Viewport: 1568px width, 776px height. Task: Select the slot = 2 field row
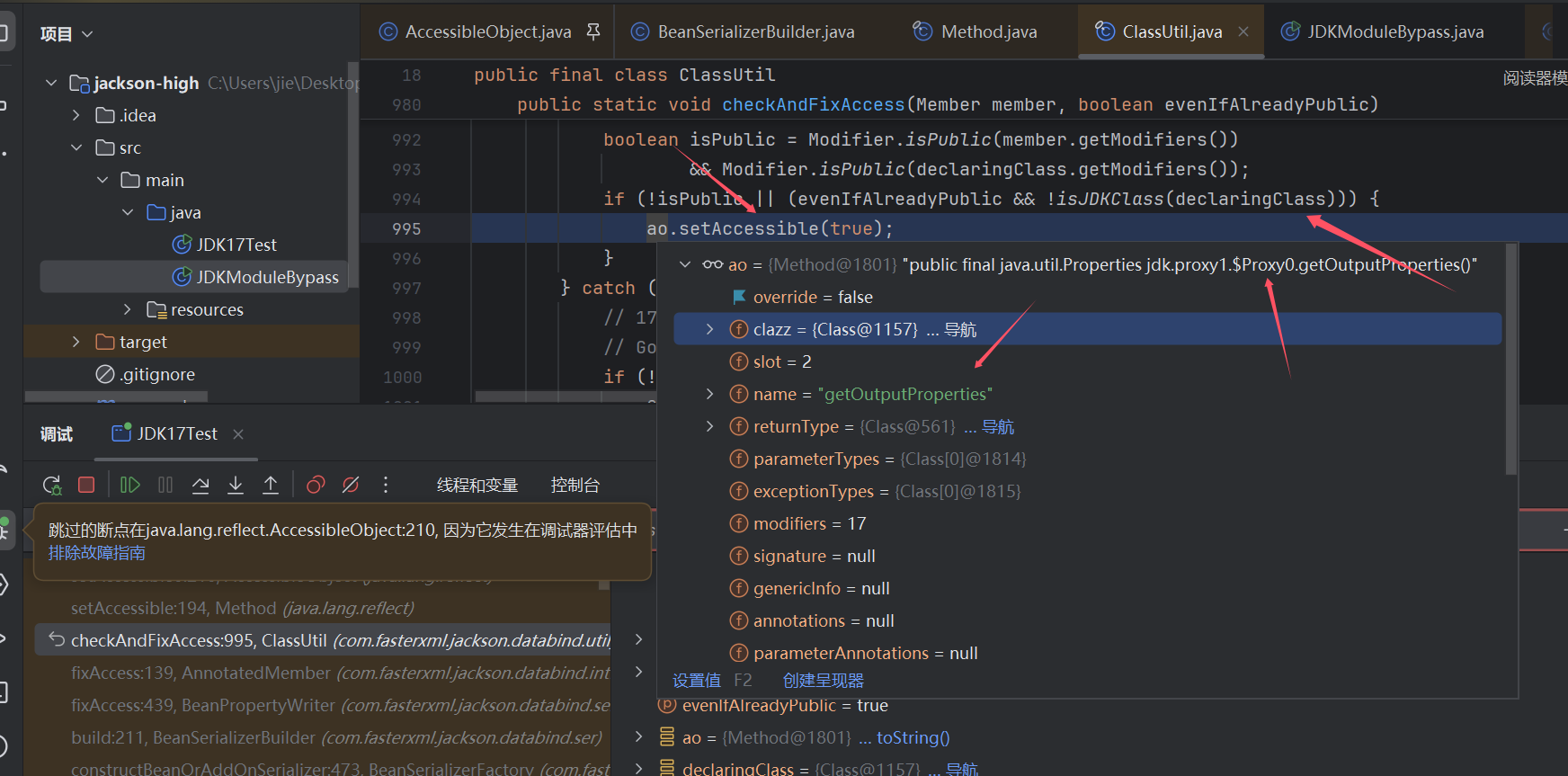1088,361
